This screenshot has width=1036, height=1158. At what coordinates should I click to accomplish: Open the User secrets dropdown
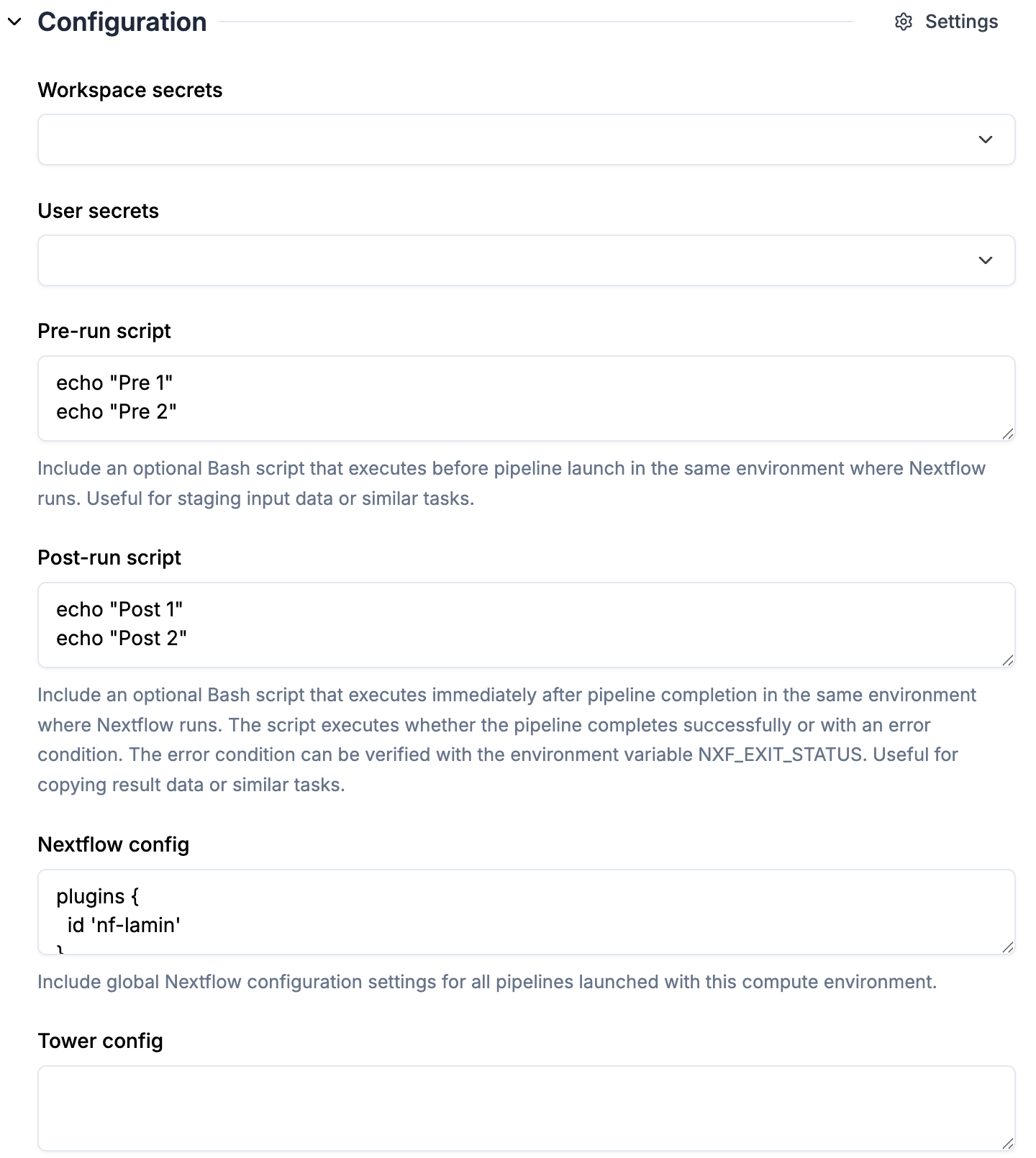[x=504, y=260]
